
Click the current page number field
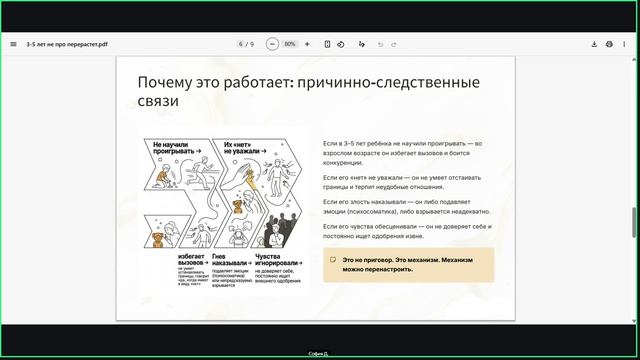[241, 44]
